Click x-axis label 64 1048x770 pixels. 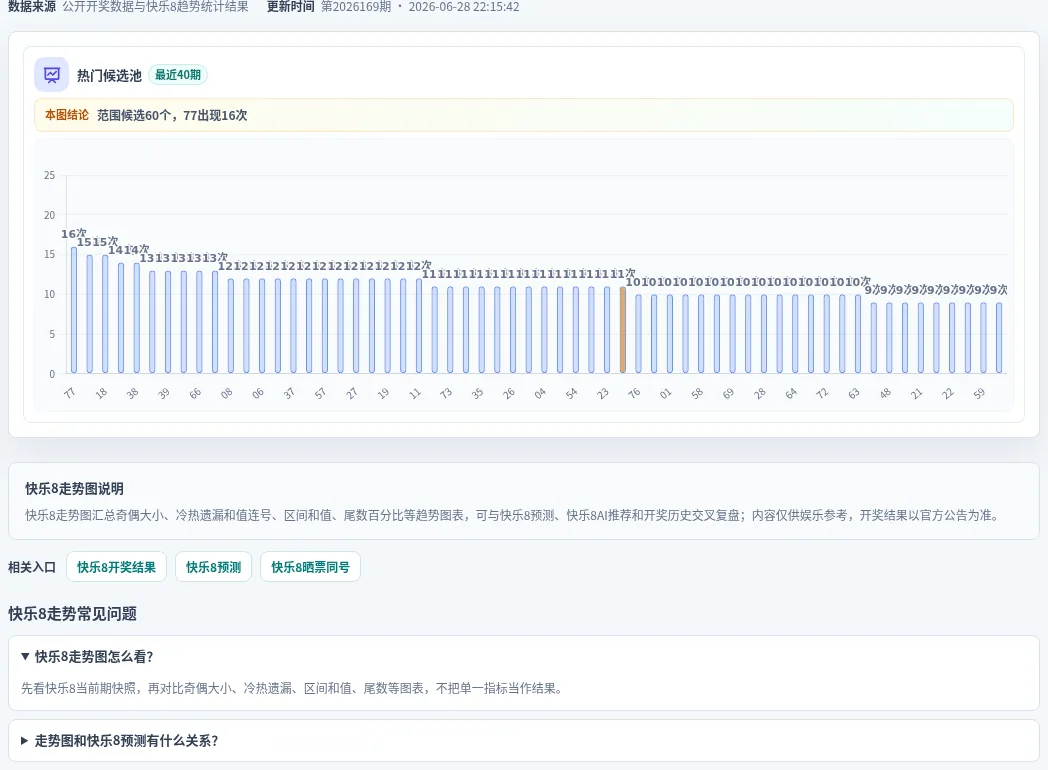pyautogui.click(x=791, y=393)
